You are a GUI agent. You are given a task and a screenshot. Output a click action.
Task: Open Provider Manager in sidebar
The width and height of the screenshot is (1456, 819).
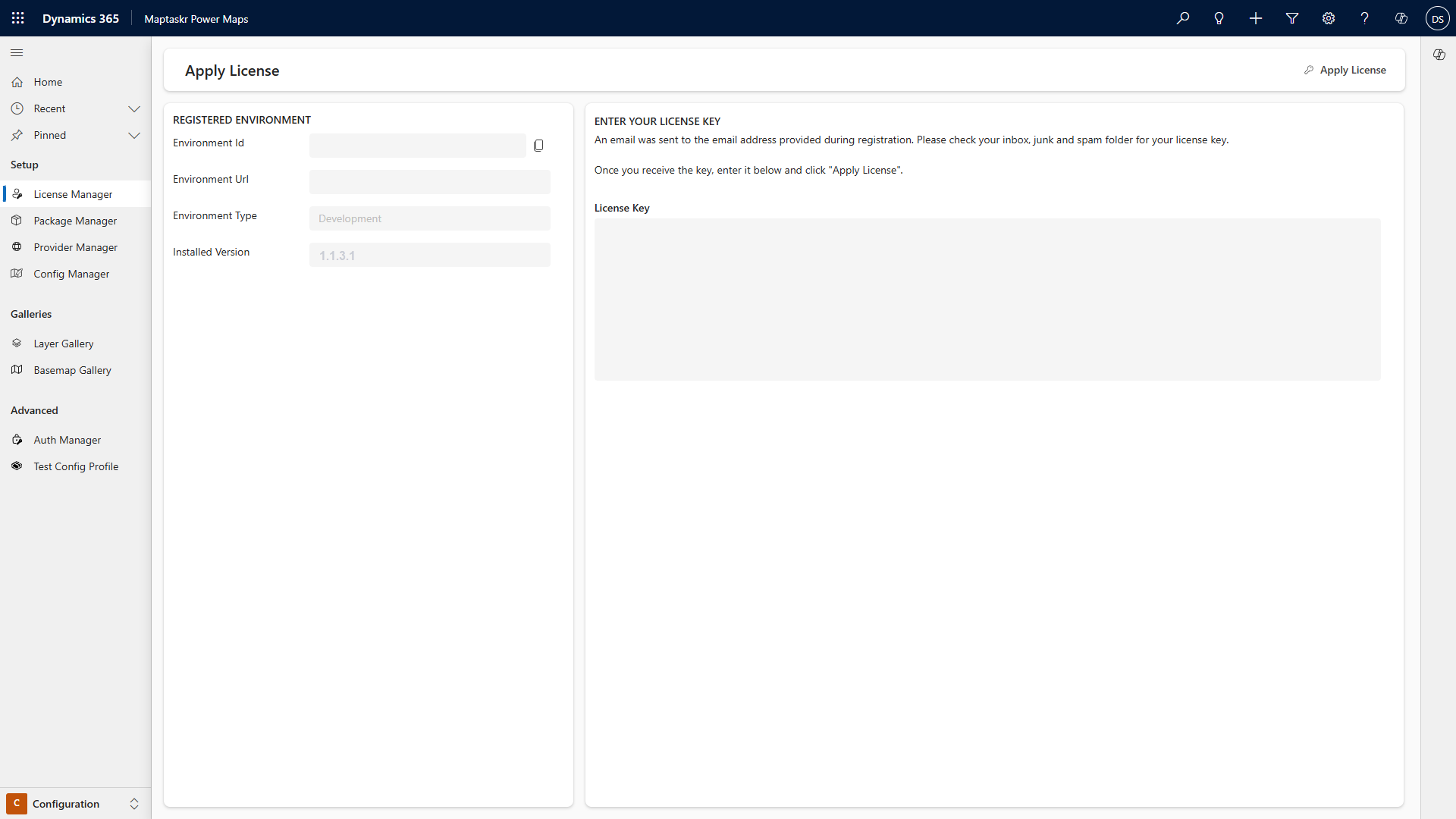click(x=75, y=248)
